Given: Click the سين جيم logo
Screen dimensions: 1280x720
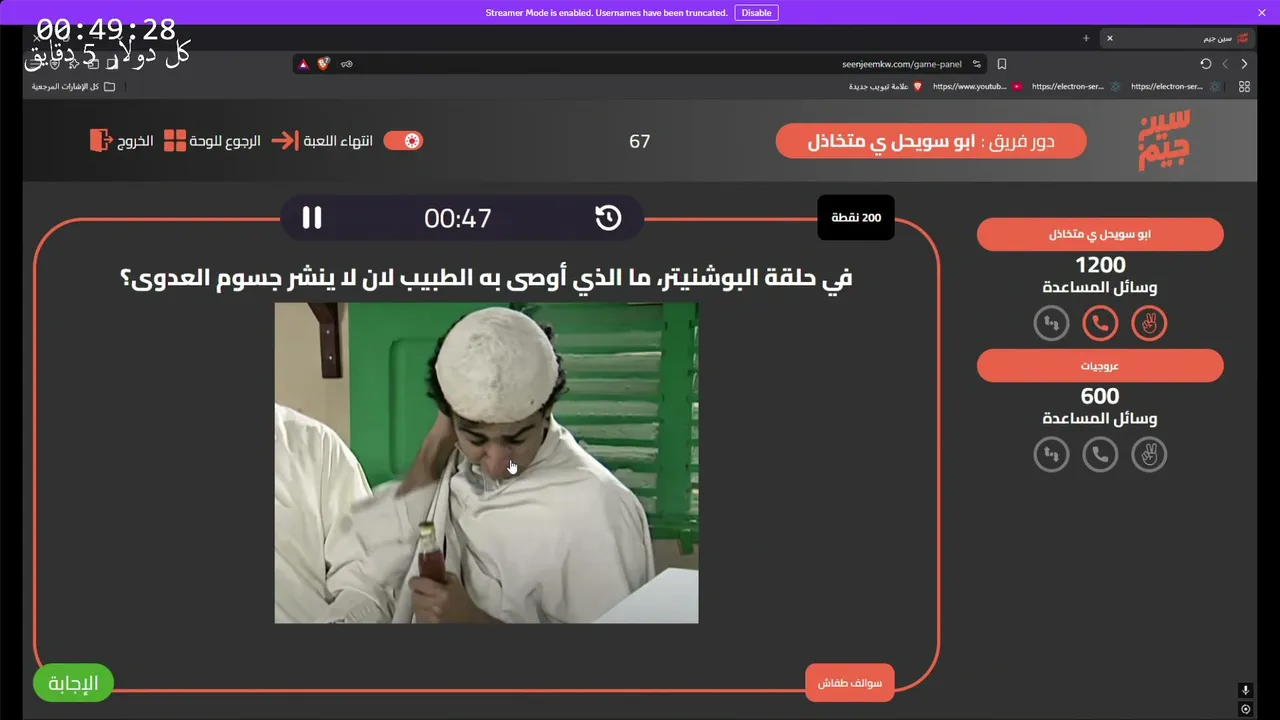Looking at the screenshot, I should pos(1165,140).
